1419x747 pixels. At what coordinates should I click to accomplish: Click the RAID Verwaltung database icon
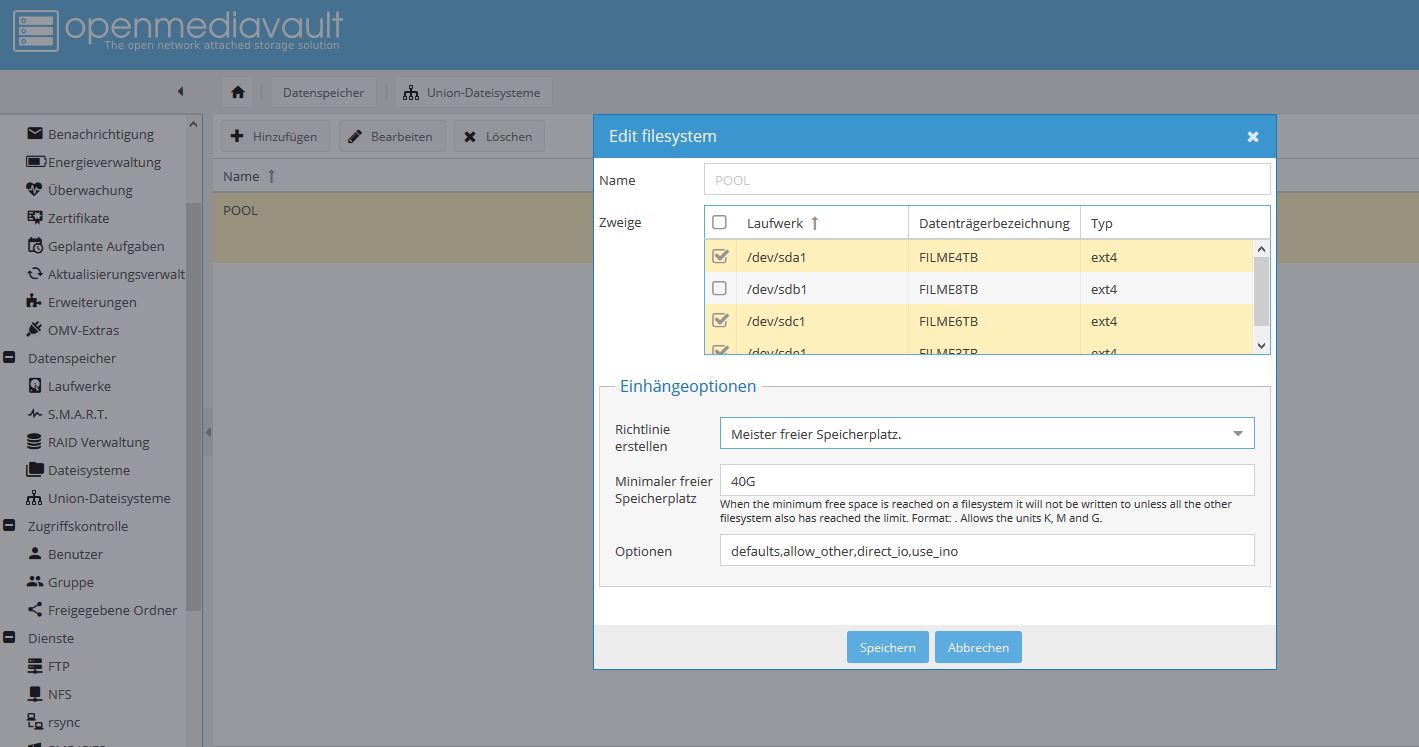(x=35, y=441)
